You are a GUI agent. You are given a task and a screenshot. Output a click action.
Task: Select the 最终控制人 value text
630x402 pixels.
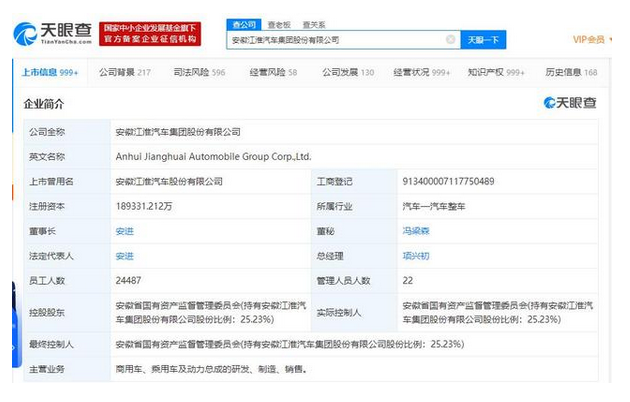point(290,344)
